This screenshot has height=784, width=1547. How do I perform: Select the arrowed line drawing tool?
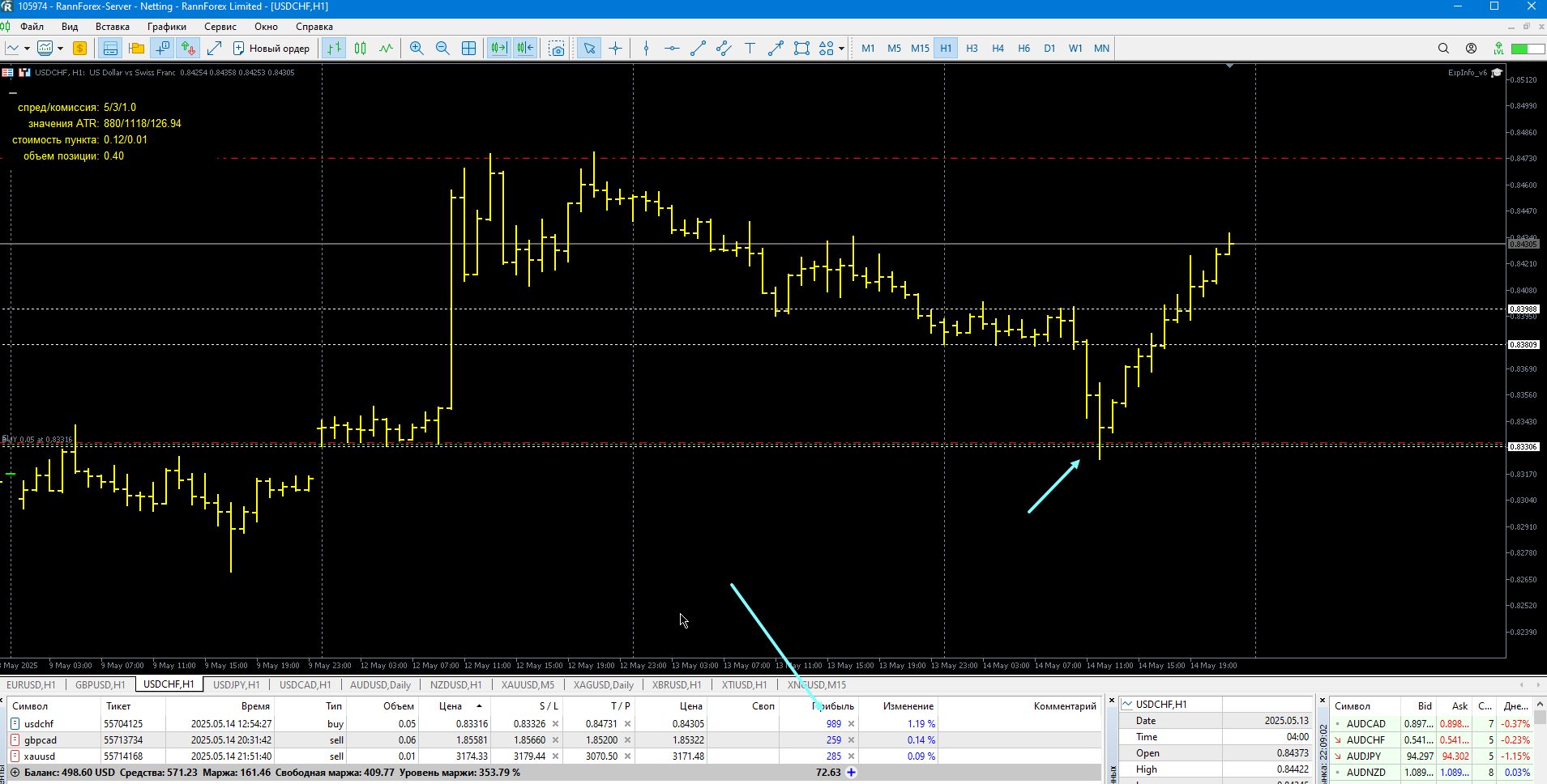pos(776,49)
